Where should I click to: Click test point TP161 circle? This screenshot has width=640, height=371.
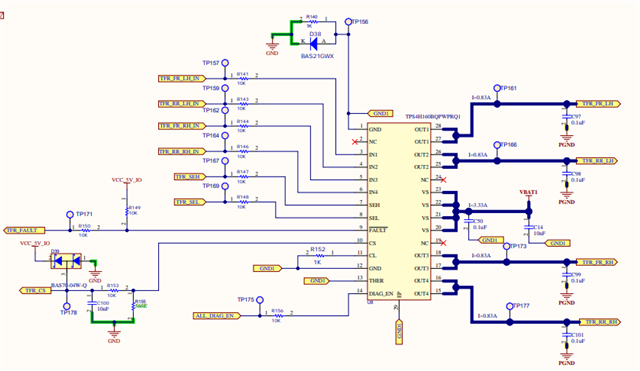497,88
